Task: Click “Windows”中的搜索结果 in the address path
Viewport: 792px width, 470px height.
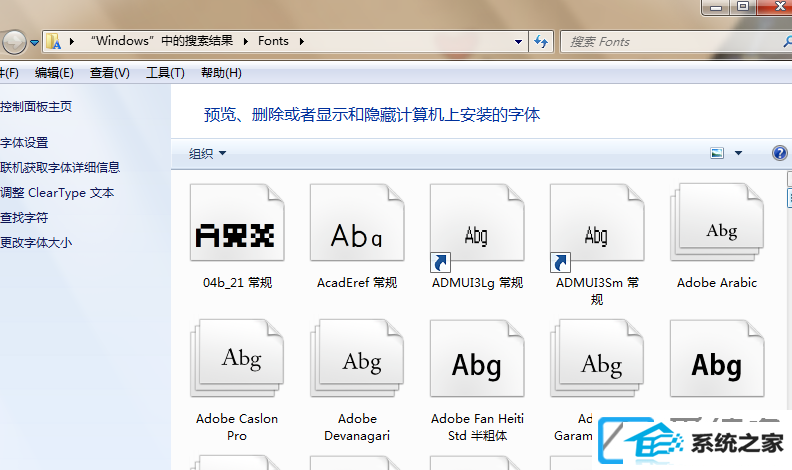Action: pyautogui.click(x=162, y=41)
